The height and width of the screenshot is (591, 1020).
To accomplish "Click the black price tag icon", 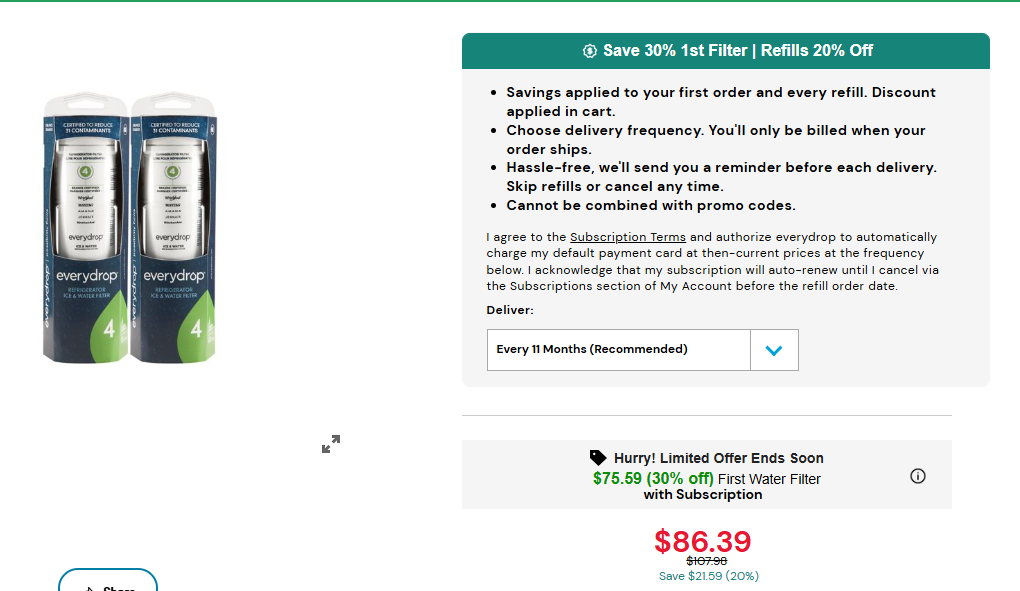I will point(598,458).
